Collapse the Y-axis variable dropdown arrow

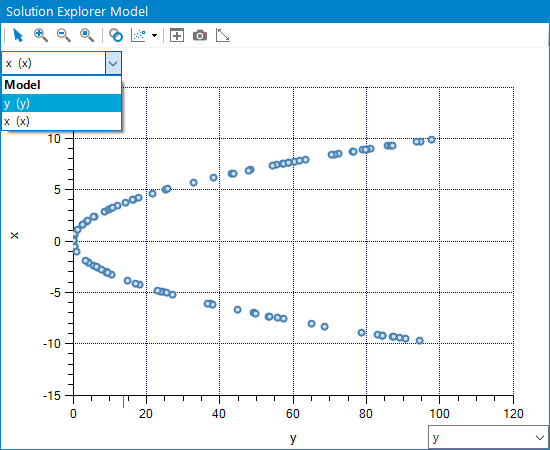tap(113, 63)
